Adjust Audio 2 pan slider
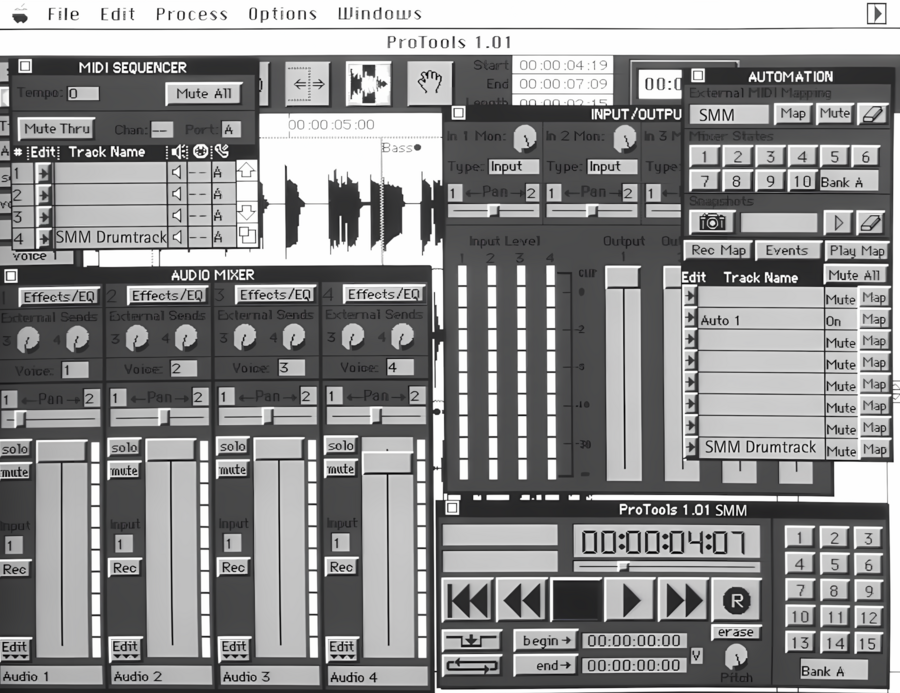The width and height of the screenshot is (900, 693). [164, 417]
